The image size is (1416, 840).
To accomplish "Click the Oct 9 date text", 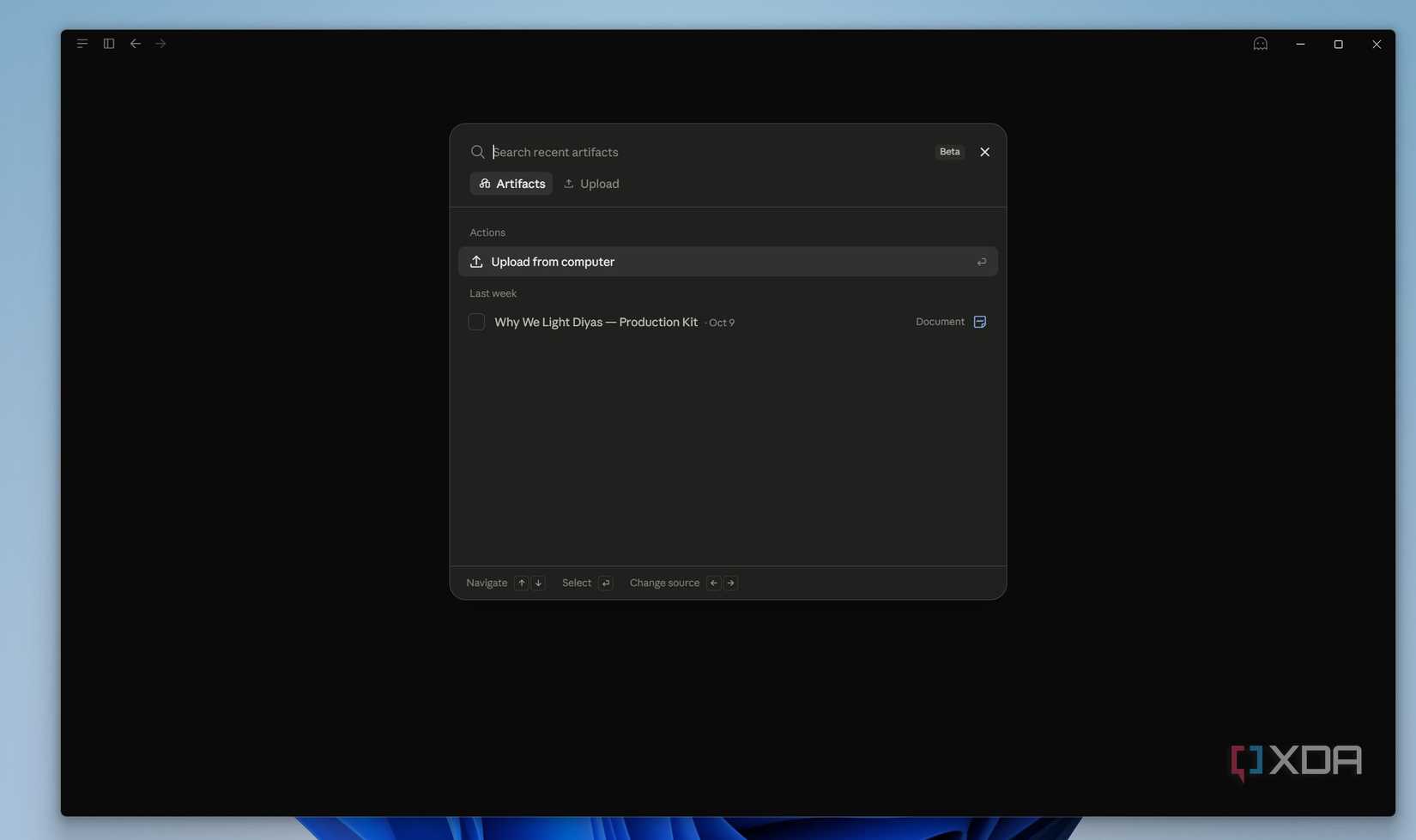I will click(722, 323).
